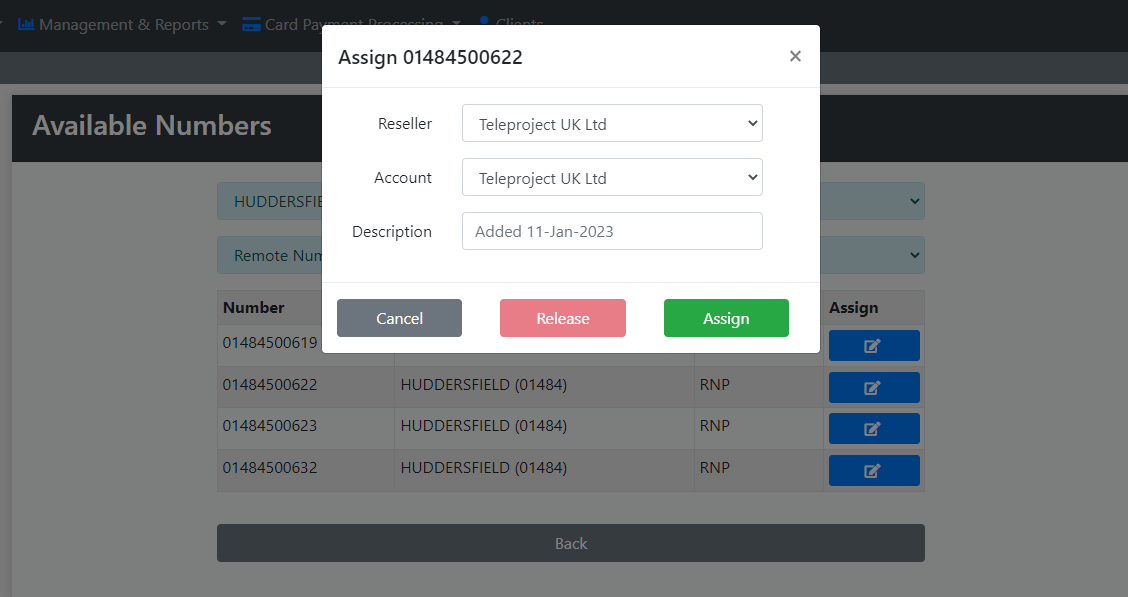Screen dimensions: 1128x597
Task: Click HUDDERSFIELD (01484) in 01484500632 row
Action: [483, 468]
